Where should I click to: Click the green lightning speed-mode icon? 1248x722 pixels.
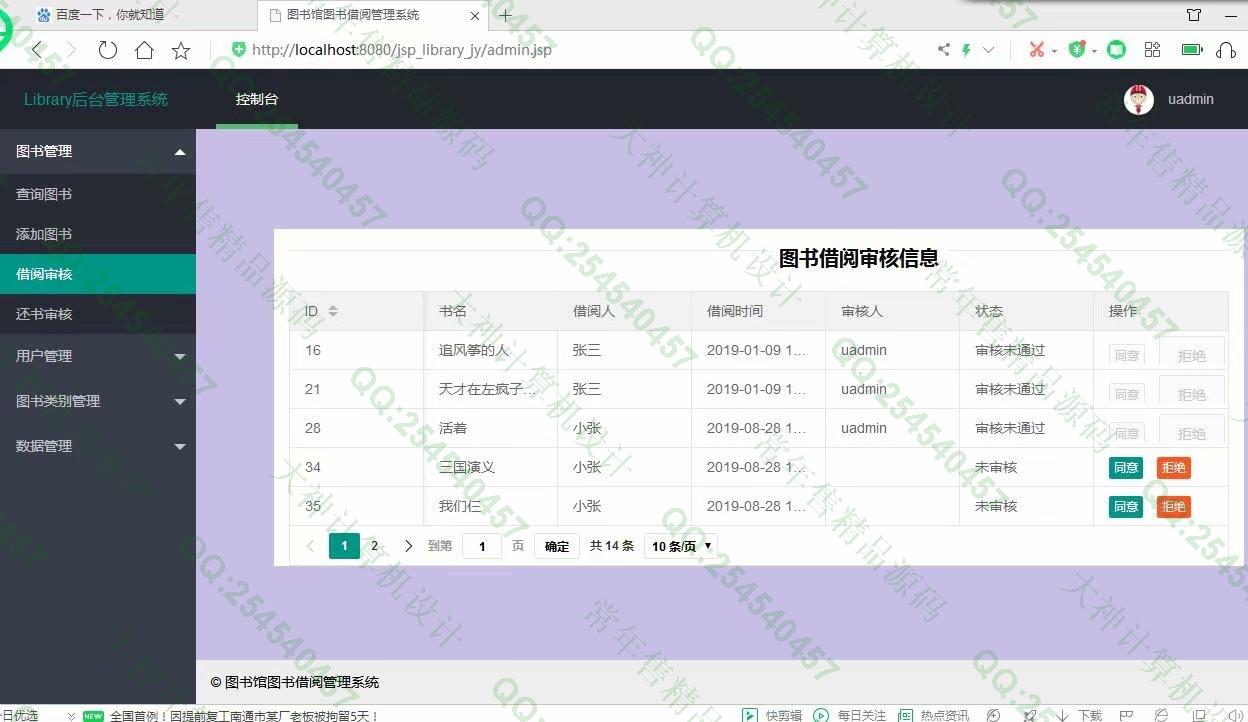pos(967,50)
